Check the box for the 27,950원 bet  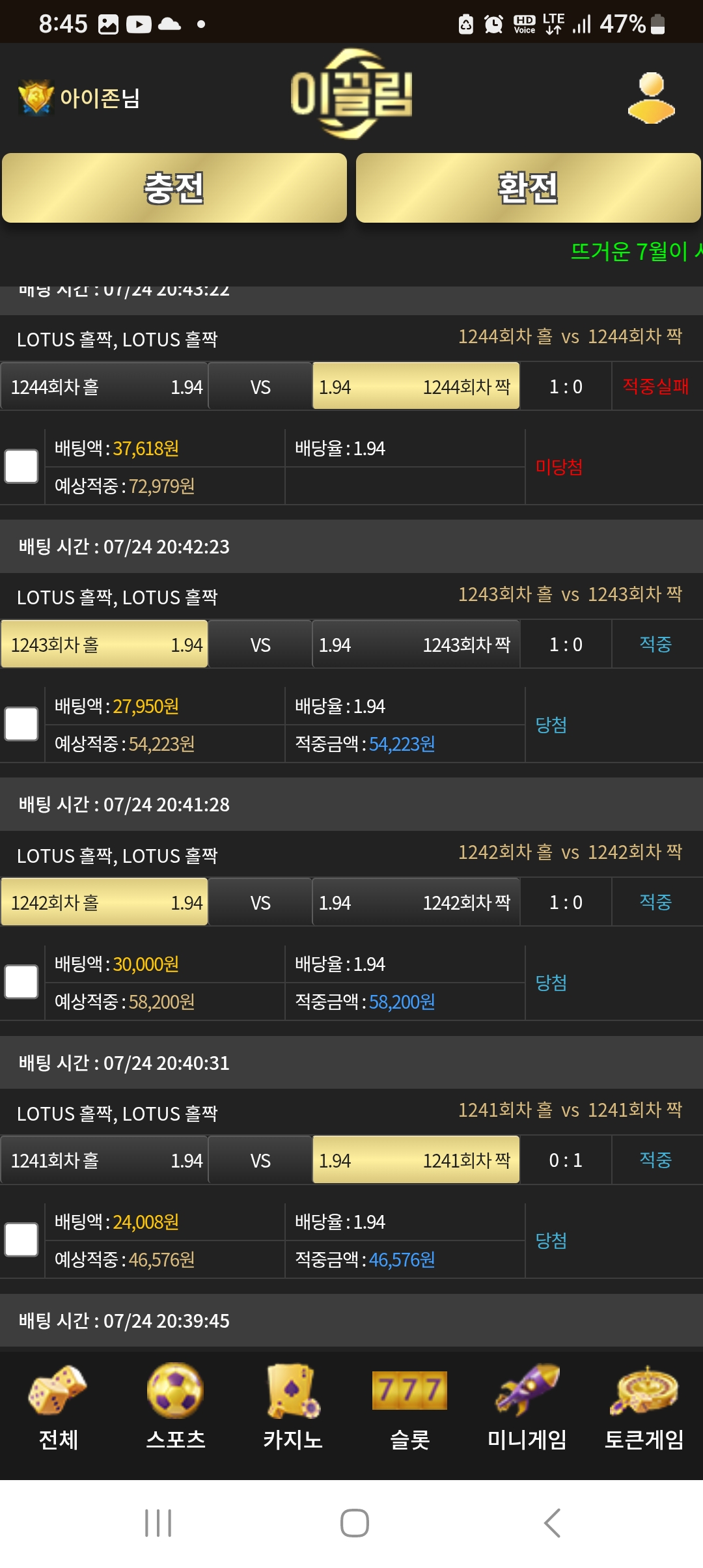(x=21, y=724)
